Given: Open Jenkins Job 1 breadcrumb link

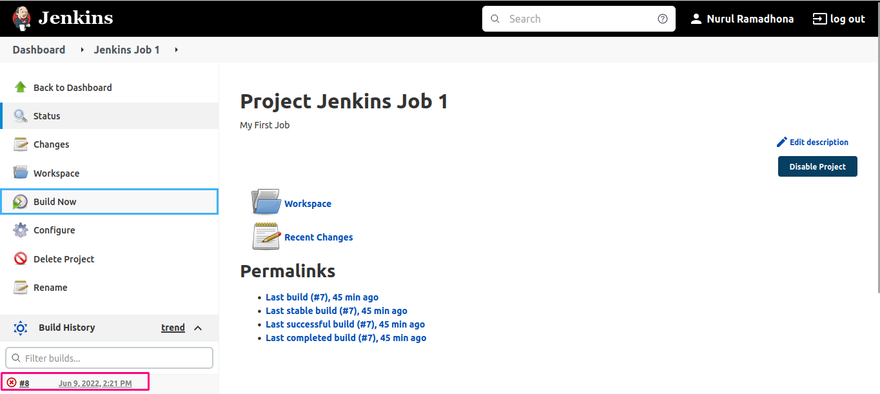Looking at the screenshot, I should point(127,50).
